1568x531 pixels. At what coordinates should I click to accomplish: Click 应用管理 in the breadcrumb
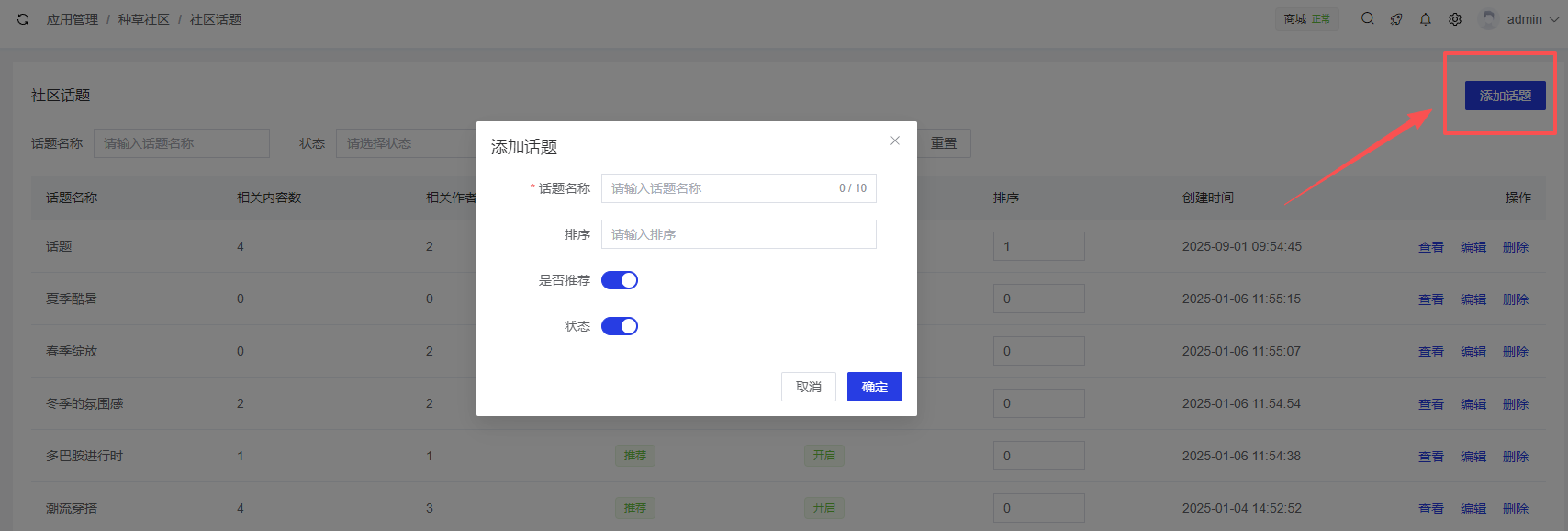[73, 19]
